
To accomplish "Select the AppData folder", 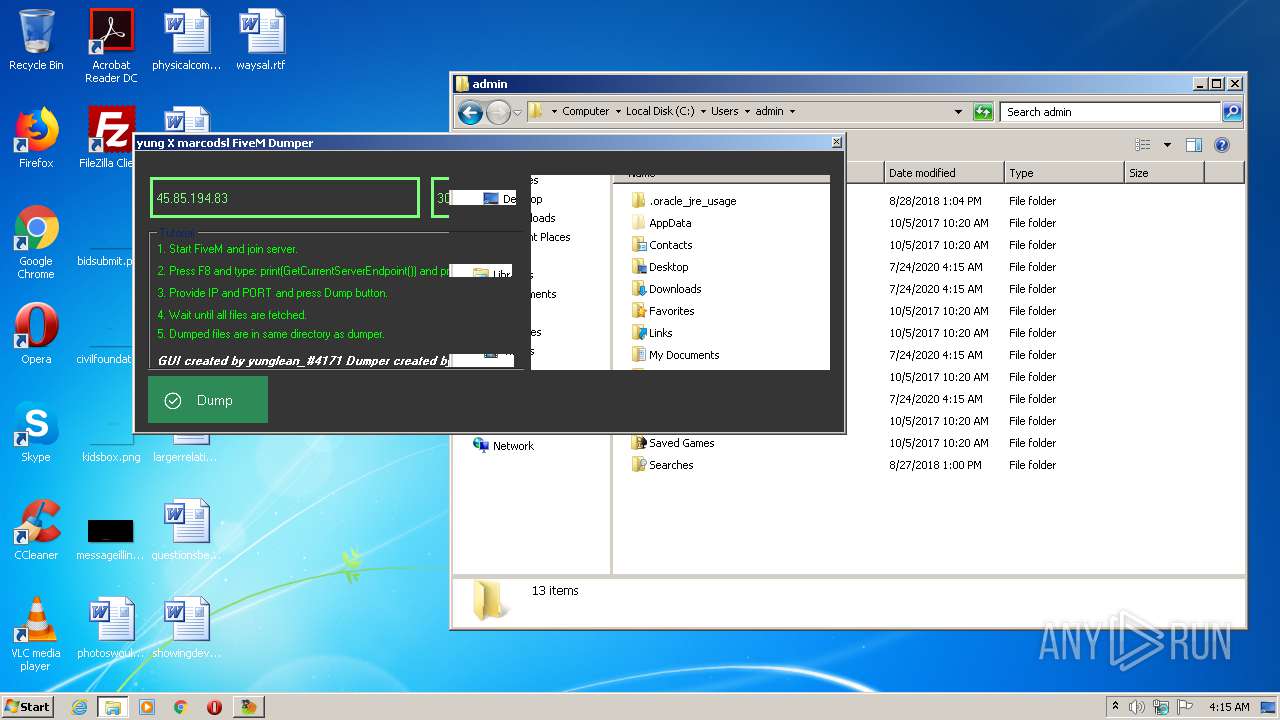I will pyautogui.click(x=661, y=223).
